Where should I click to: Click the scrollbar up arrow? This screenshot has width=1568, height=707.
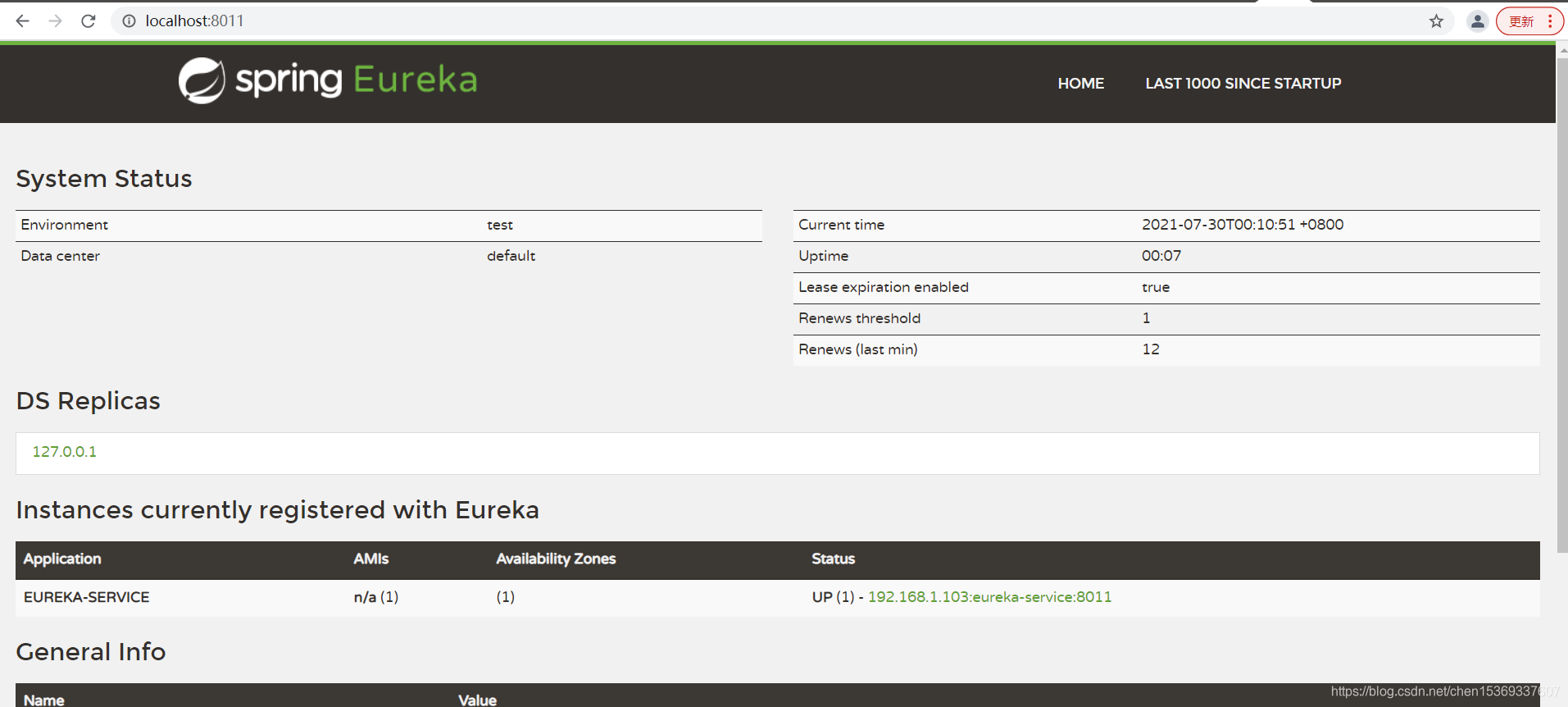point(1562,50)
